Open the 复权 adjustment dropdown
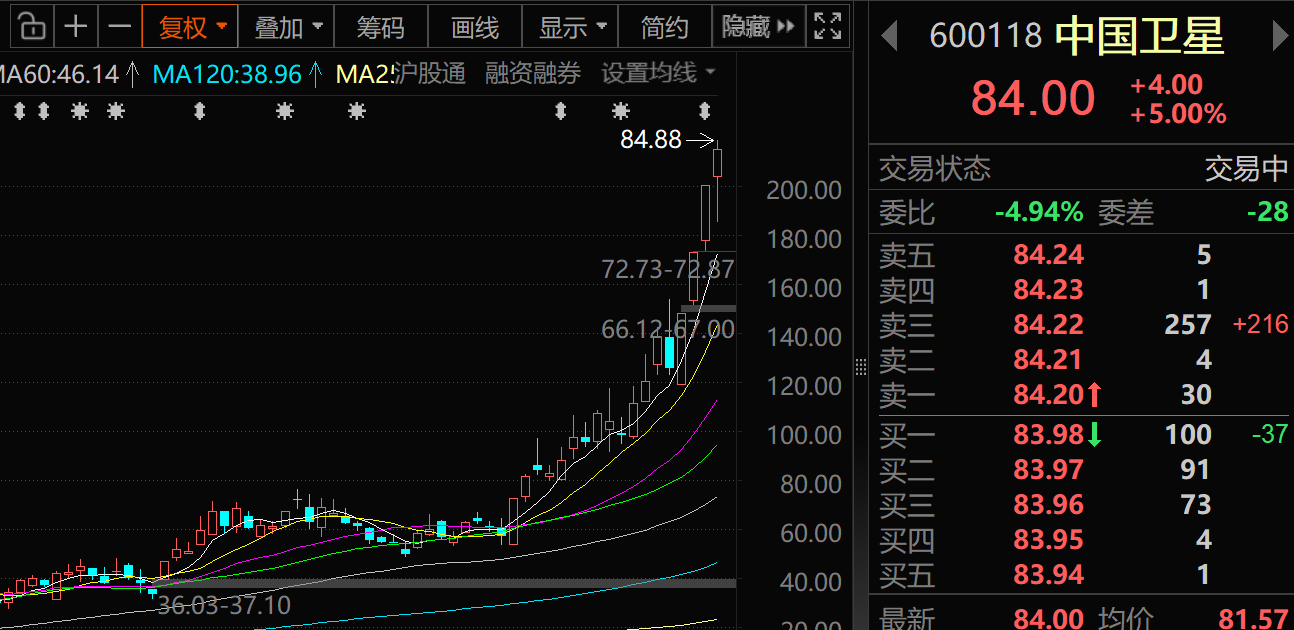This screenshot has width=1294, height=630. point(190,26)
